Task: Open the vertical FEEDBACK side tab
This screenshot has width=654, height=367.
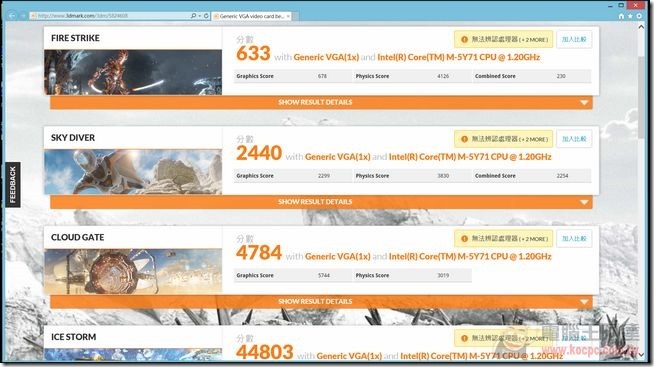Action: point(13,185)
